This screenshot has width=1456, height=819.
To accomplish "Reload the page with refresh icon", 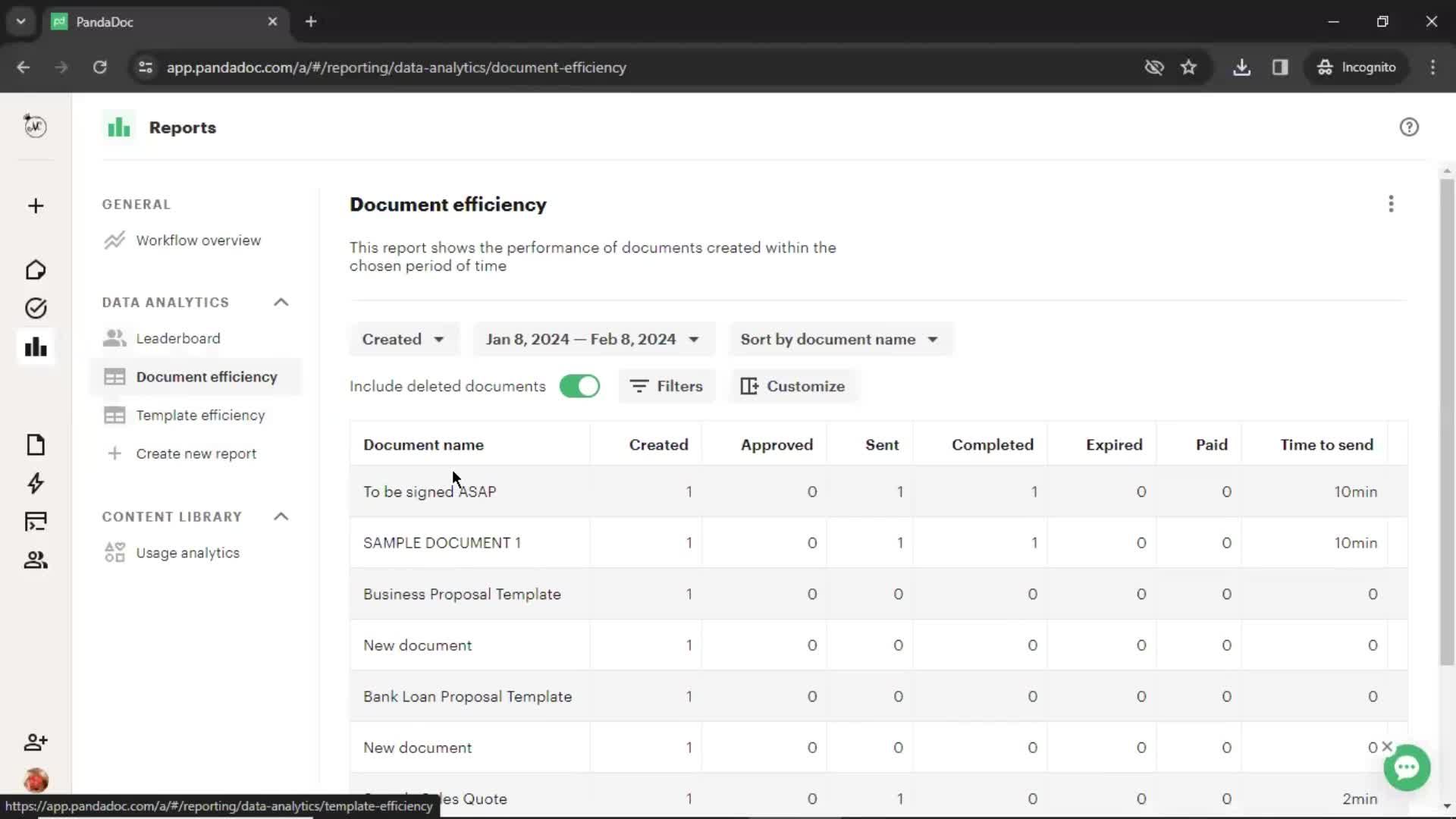I will click(x=100, y=67).
